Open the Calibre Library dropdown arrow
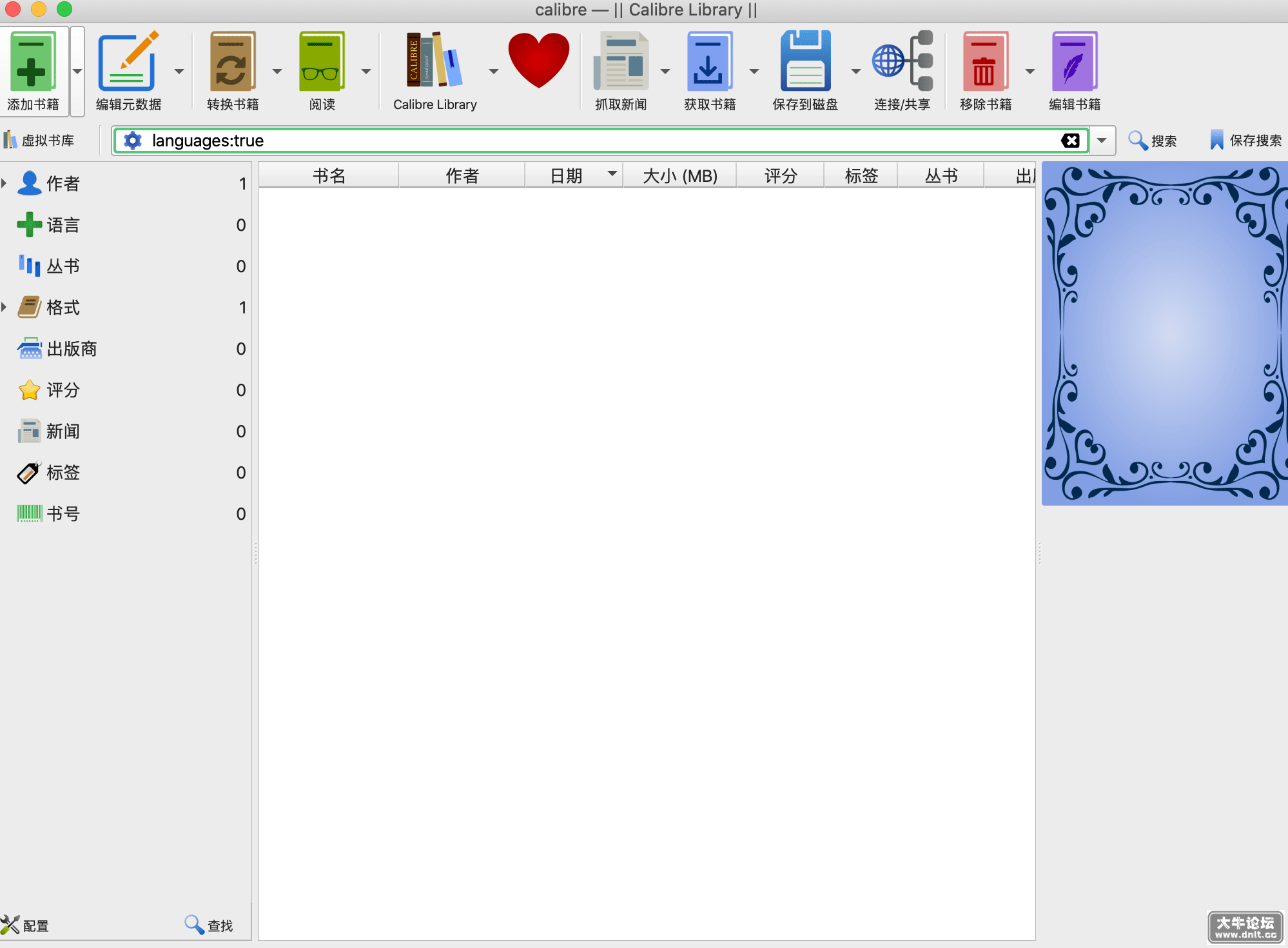The width and height of the screenshot is (1288, 948). pos(494,71)
